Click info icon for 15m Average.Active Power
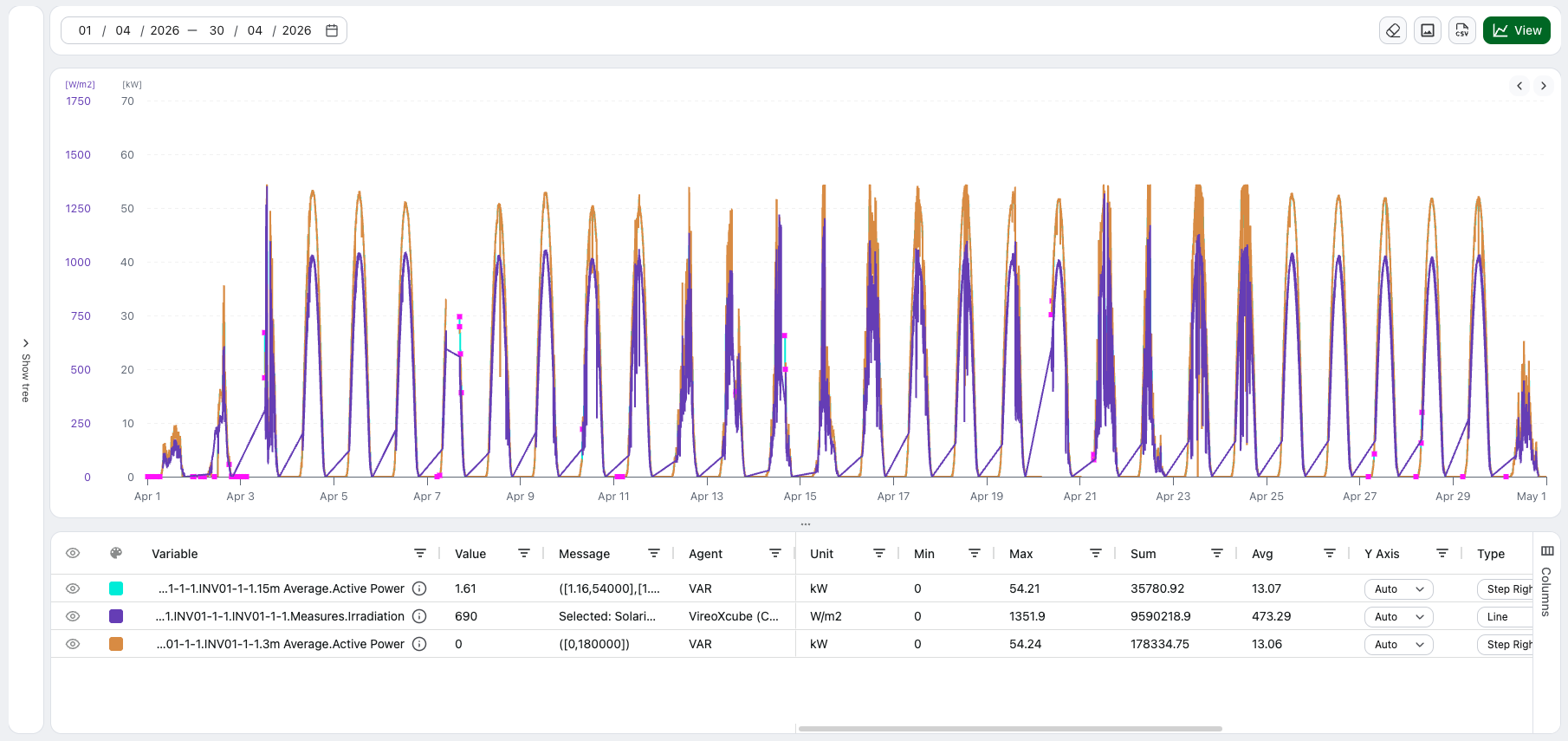The width and height of the screenshot is (1568, 741). [x=419, y=588]
